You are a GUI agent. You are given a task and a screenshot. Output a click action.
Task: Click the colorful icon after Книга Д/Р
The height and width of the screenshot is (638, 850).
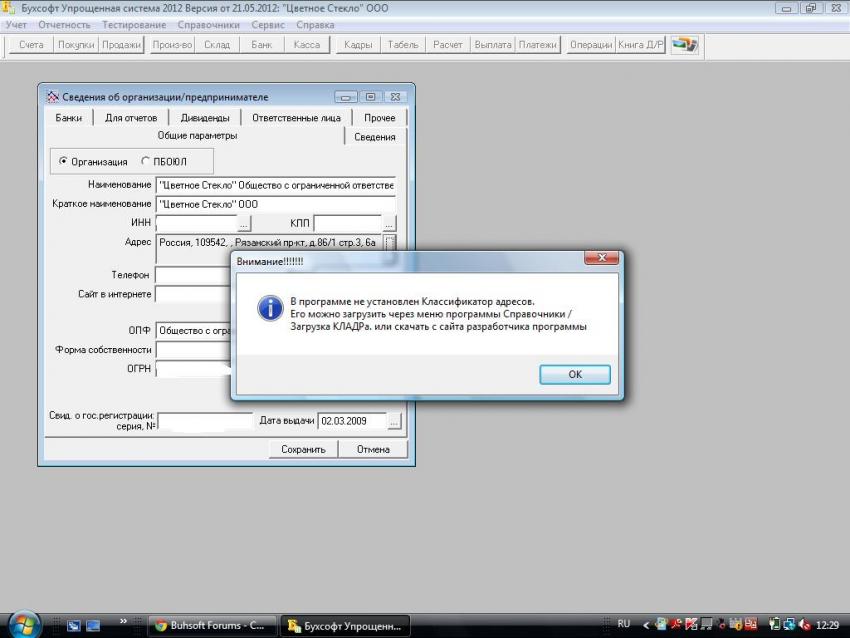click(684, 45)
